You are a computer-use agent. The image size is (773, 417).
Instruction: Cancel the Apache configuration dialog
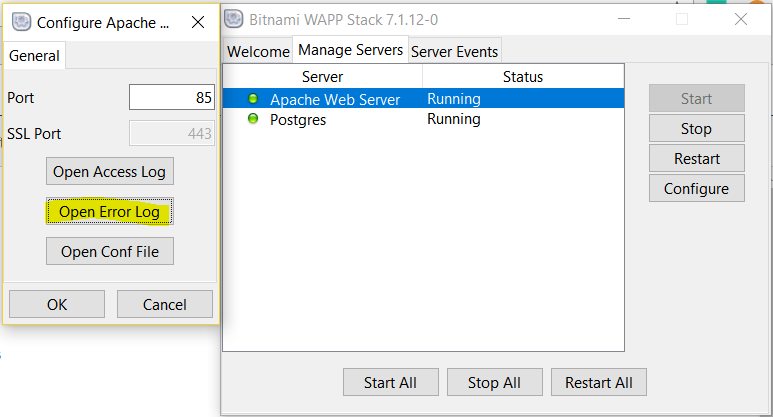[165, 304]
